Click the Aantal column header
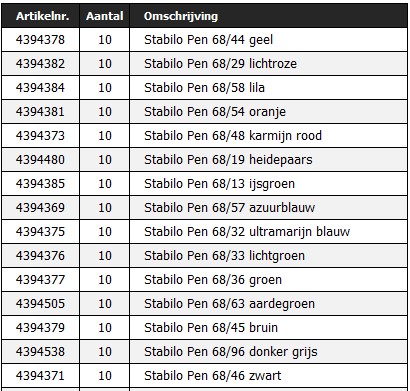This screenshot has width=410, height=391. click(x=104, y=16)
